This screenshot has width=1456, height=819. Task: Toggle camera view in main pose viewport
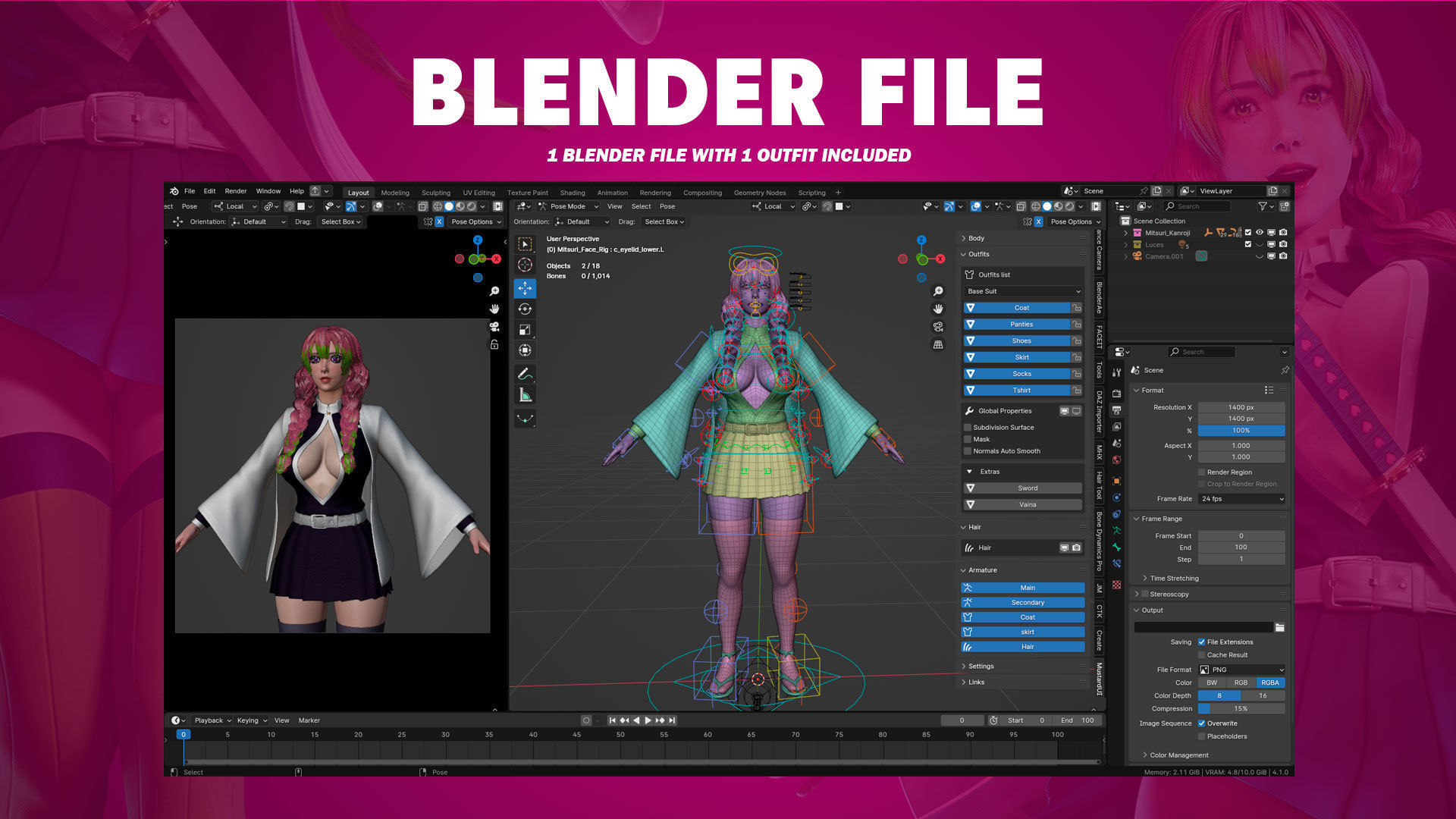(938, 327)
